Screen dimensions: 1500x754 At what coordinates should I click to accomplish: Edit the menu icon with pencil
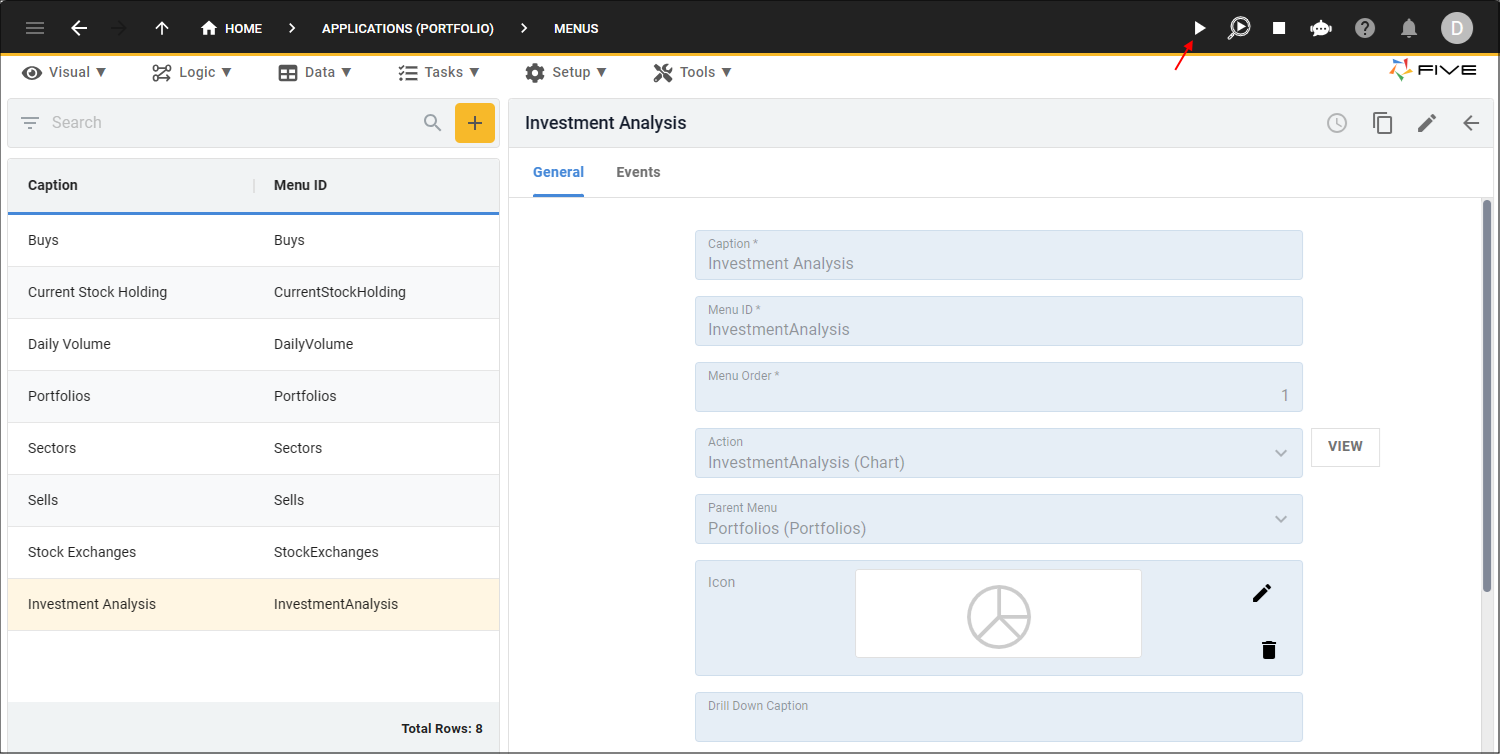1262,593
